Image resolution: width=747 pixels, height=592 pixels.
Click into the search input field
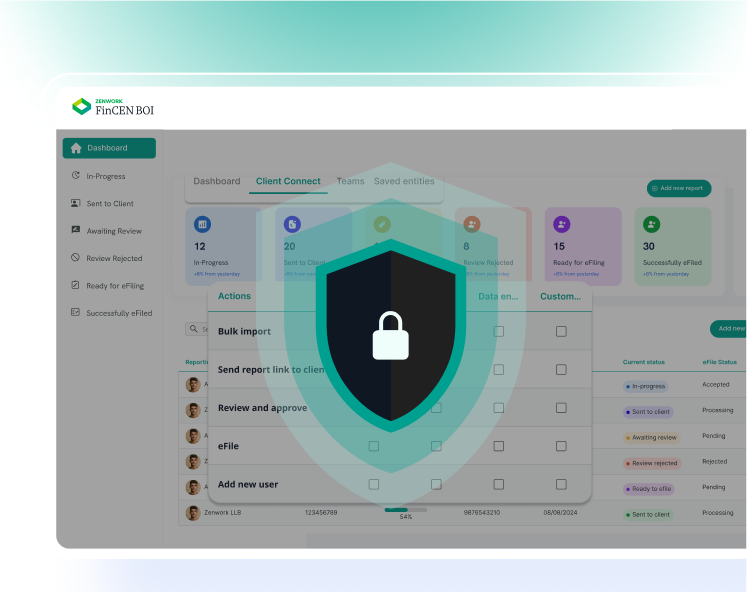tap(197, 329)
